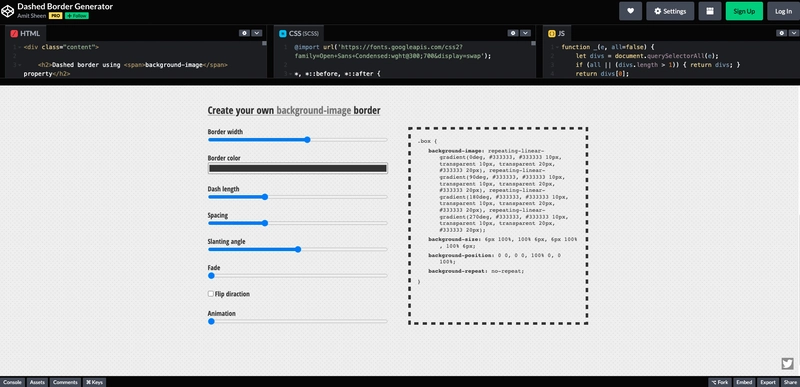Adjust the Dash length slider
Image resolution: width=800 pixels, height=387 pixels.
coord(297,197)
